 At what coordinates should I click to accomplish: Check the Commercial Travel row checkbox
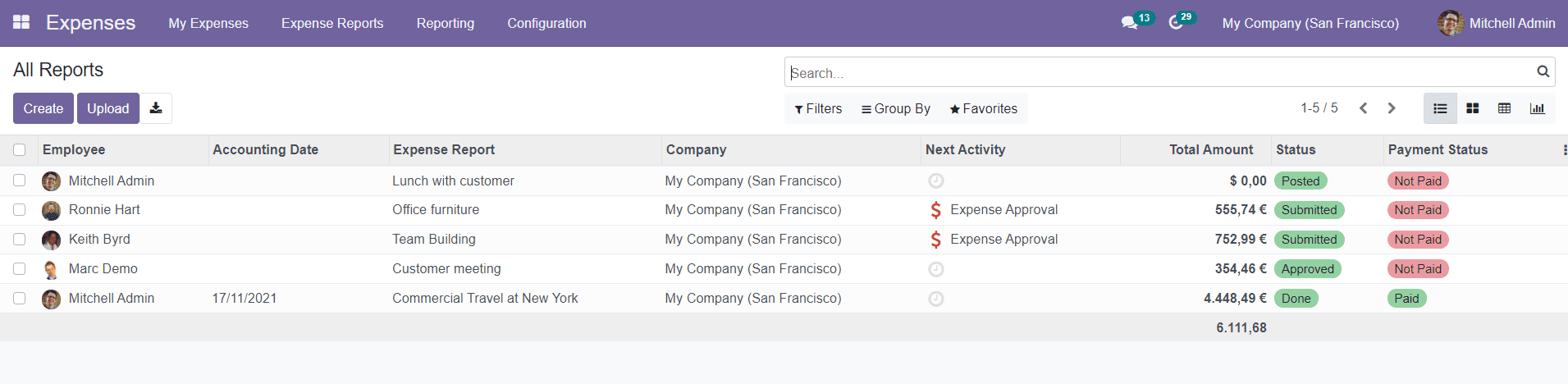pos(20,299)
